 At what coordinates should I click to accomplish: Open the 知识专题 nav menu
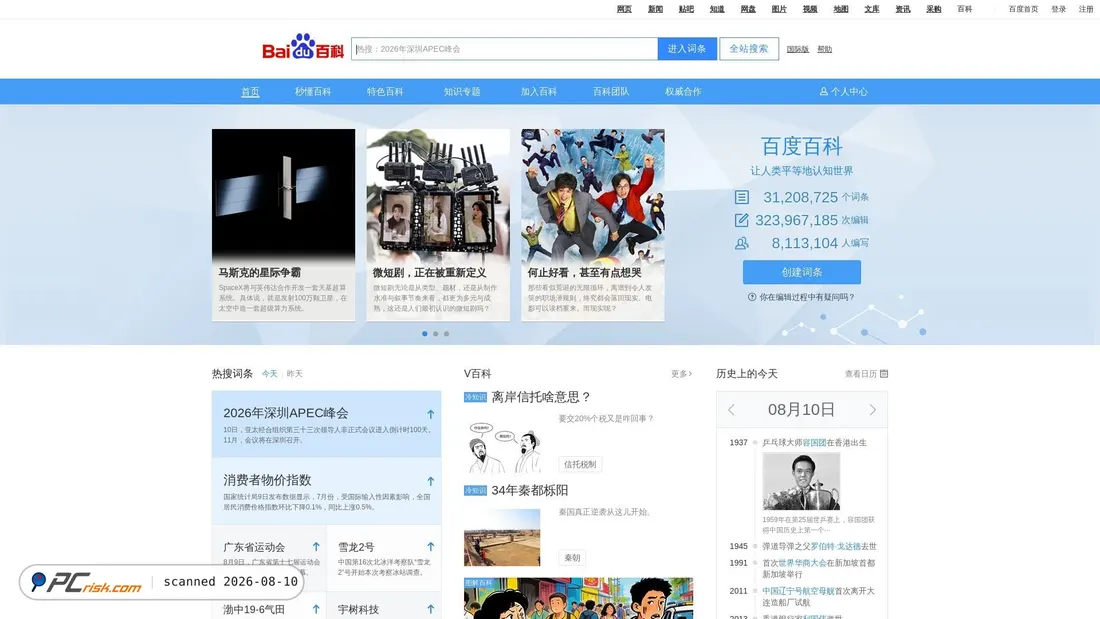(x=462, y=92)
